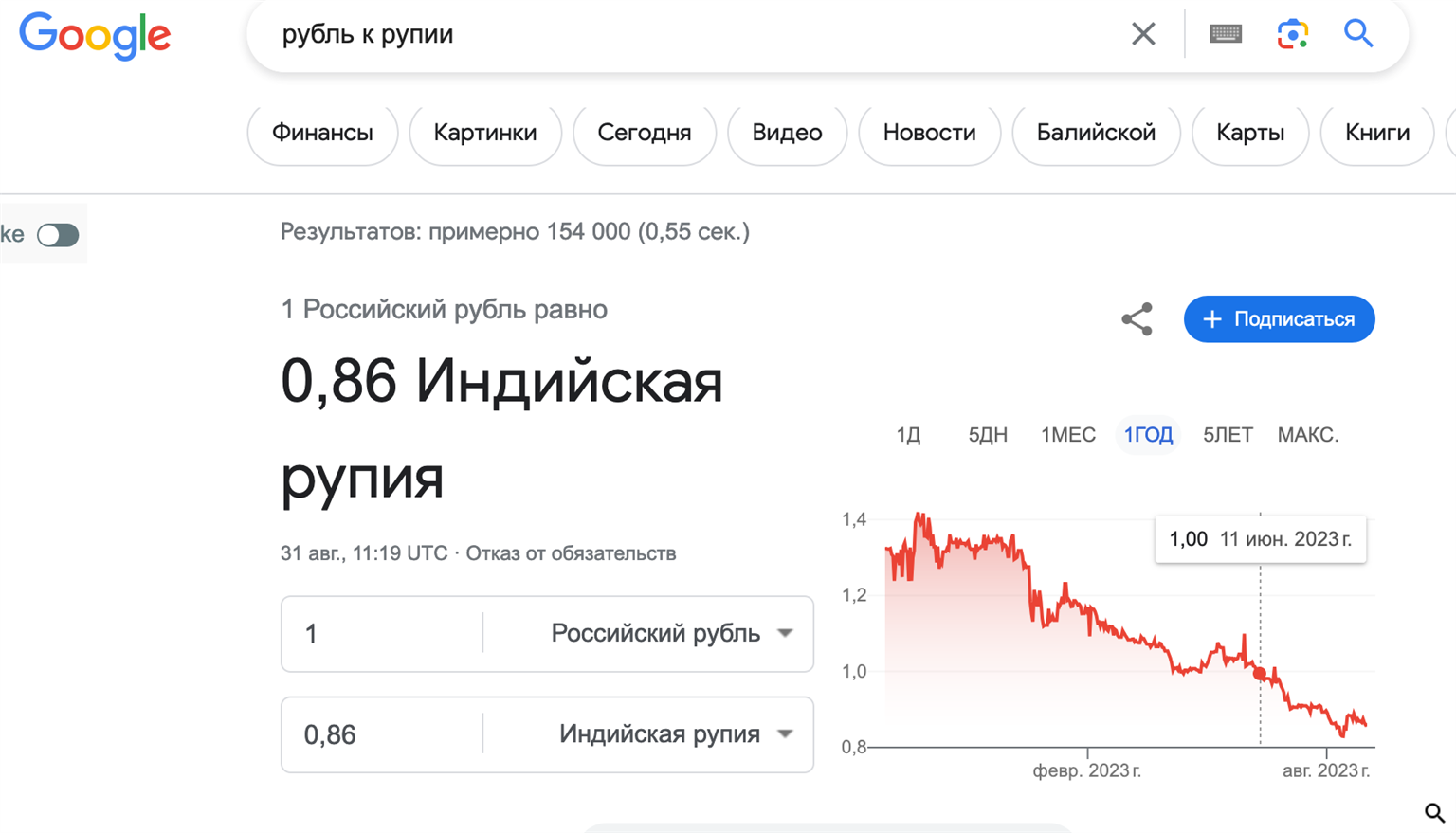Viewport: 1456px width, 833px height.
Task: Toggle the switch on the left edge
Action: tap(58, 235)
